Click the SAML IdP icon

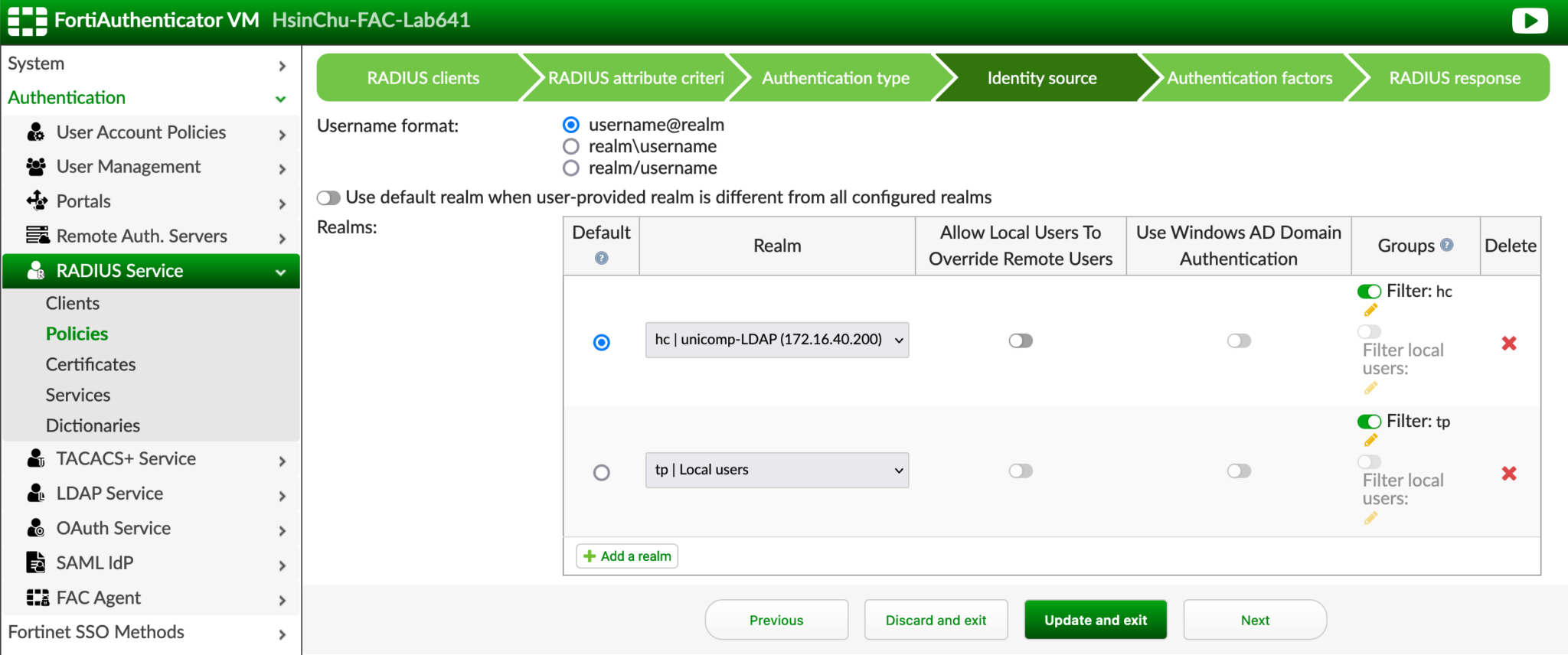pyautogui.click(x=36, y=562)
